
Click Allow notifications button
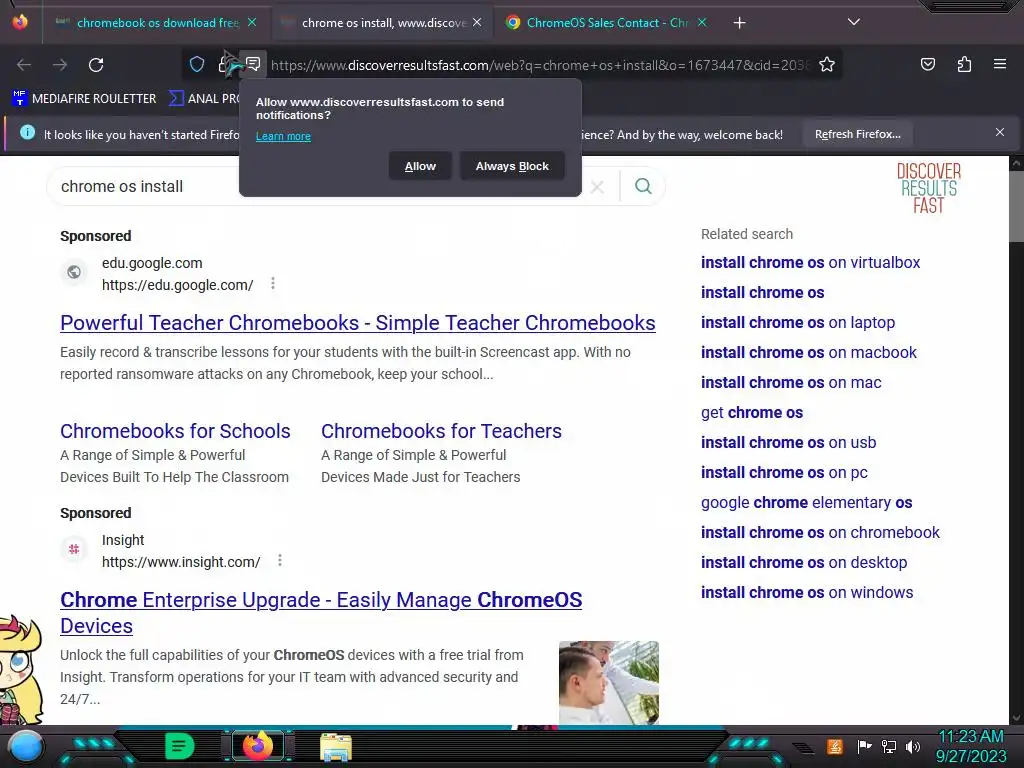[x=420, y=166]
